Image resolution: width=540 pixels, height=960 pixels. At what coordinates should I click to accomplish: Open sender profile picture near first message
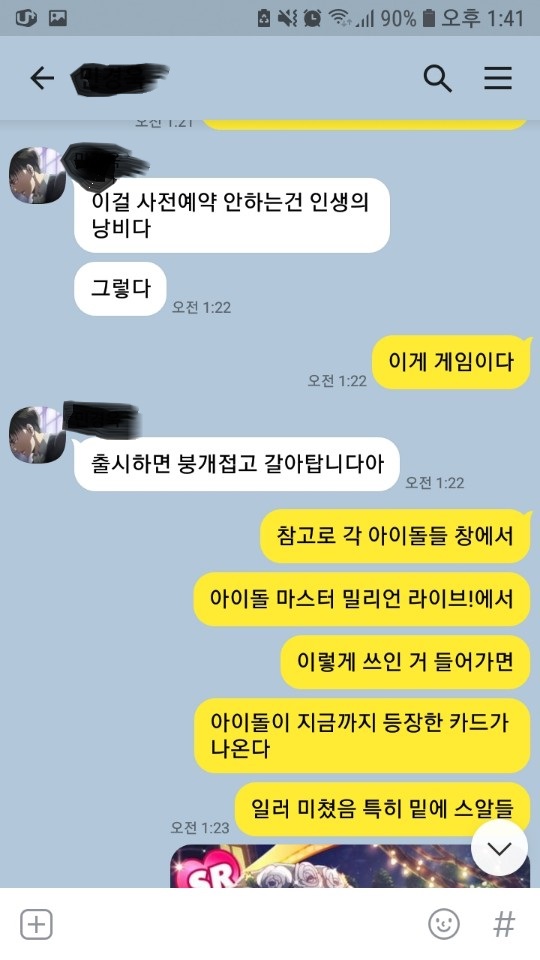click(37, 175)
